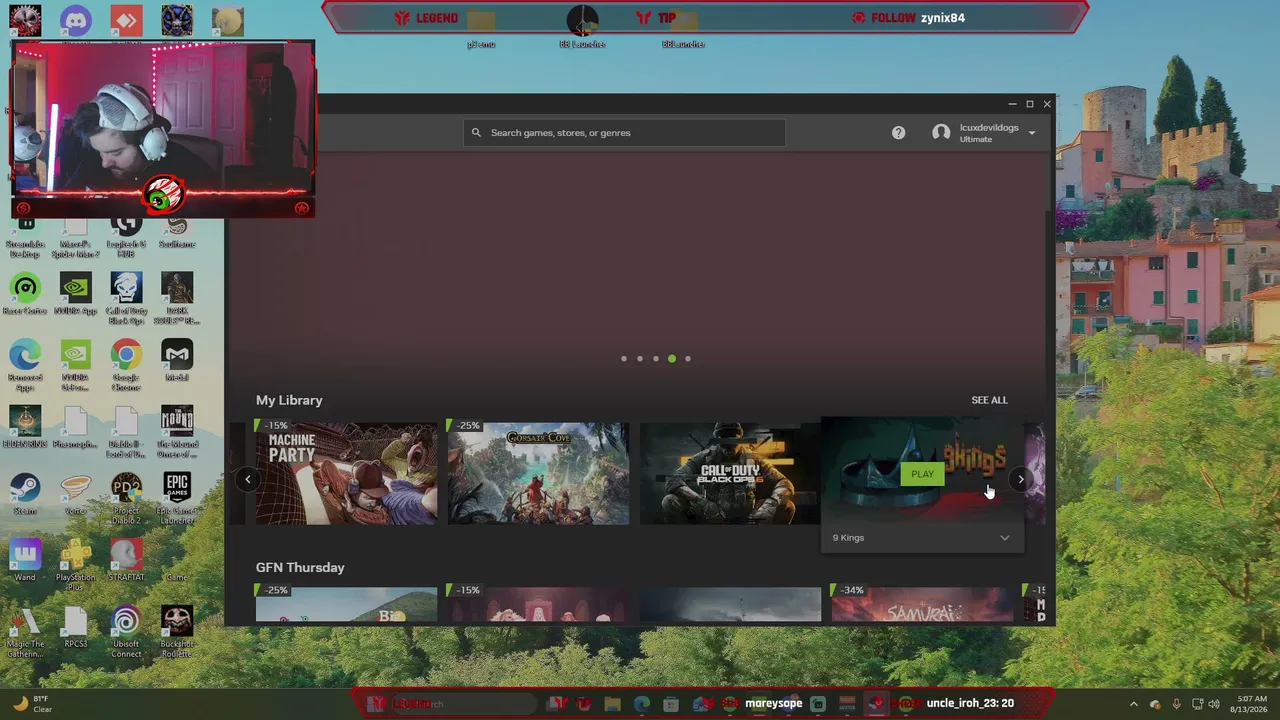Open the Phasmophobia desktop file icon
This screenshot has width=1280, height=720.
pos(75,427)
